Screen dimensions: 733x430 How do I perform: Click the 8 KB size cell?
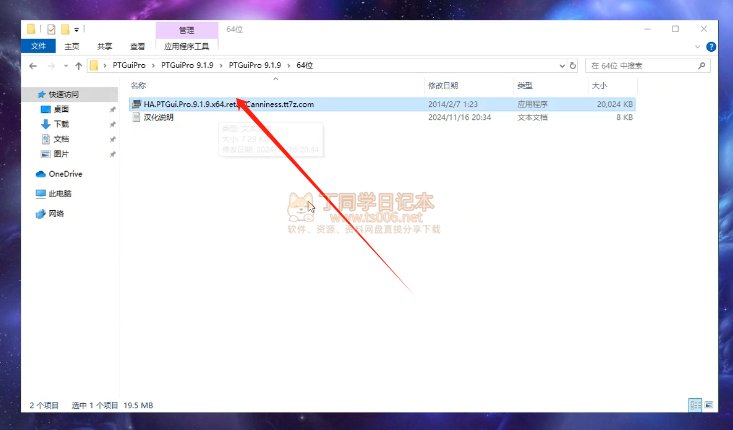624,117
